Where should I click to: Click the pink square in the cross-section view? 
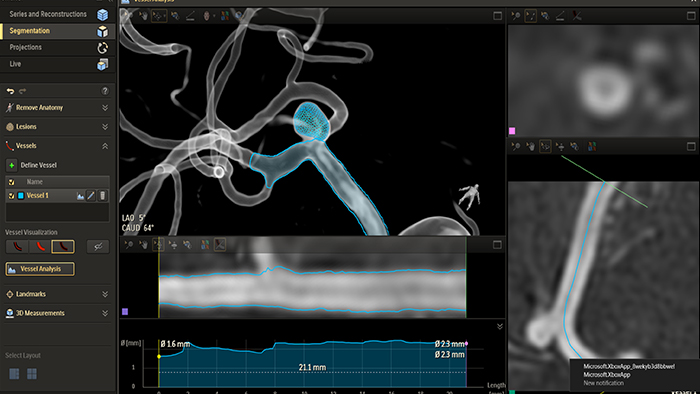point(512,131)
